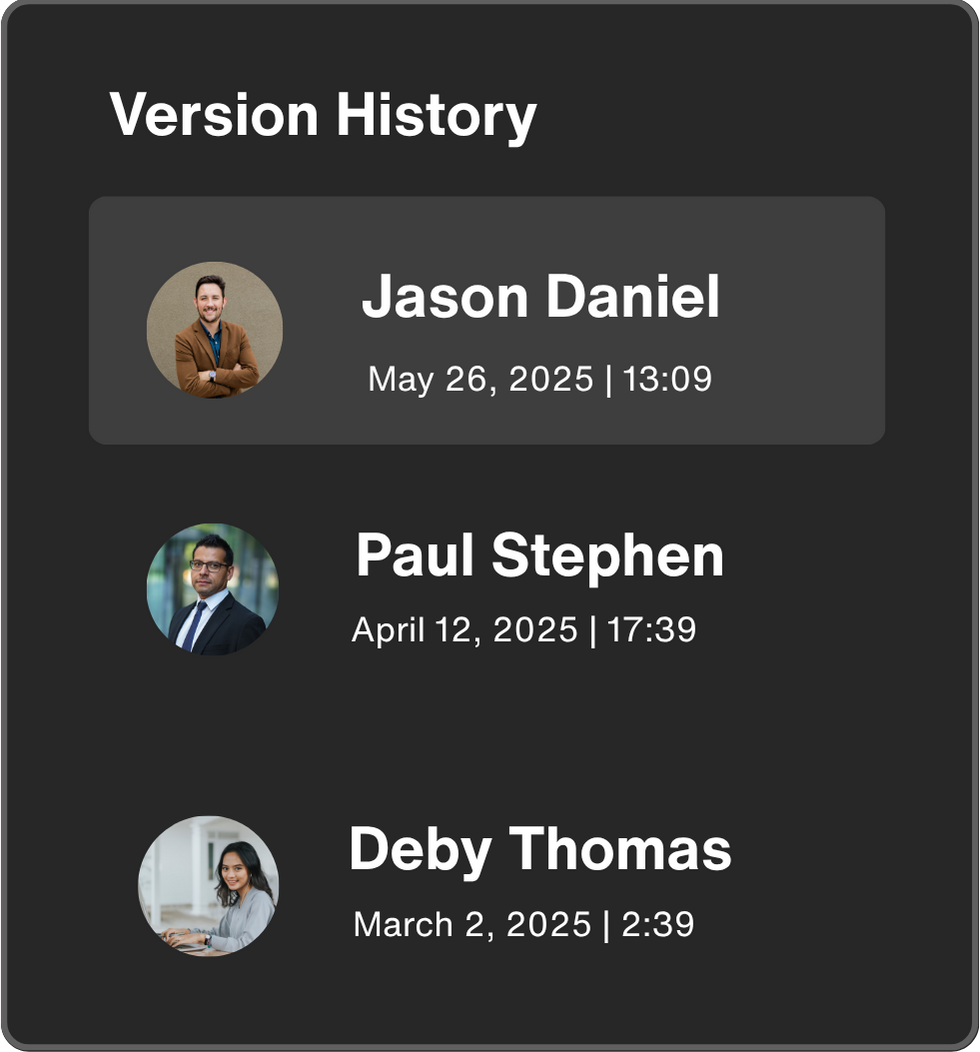Click the man with glasses thumbnail

point(213,589)
